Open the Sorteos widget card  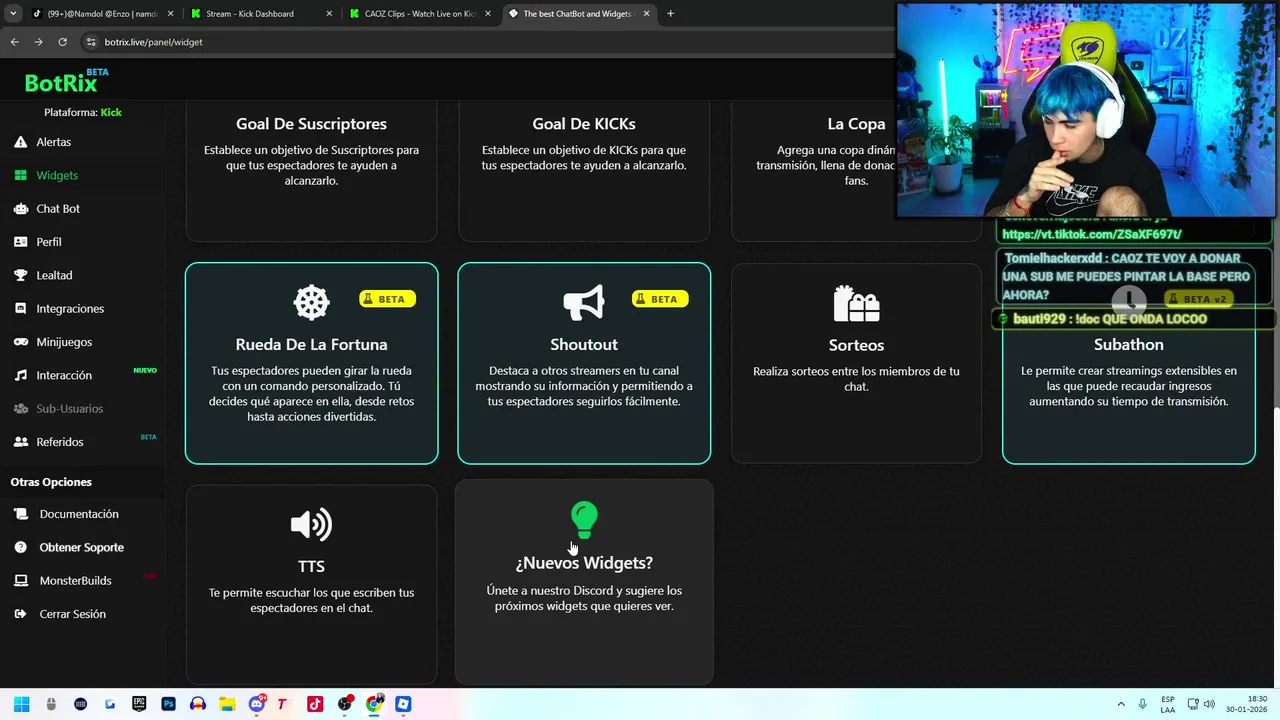[x=856, y=363]
